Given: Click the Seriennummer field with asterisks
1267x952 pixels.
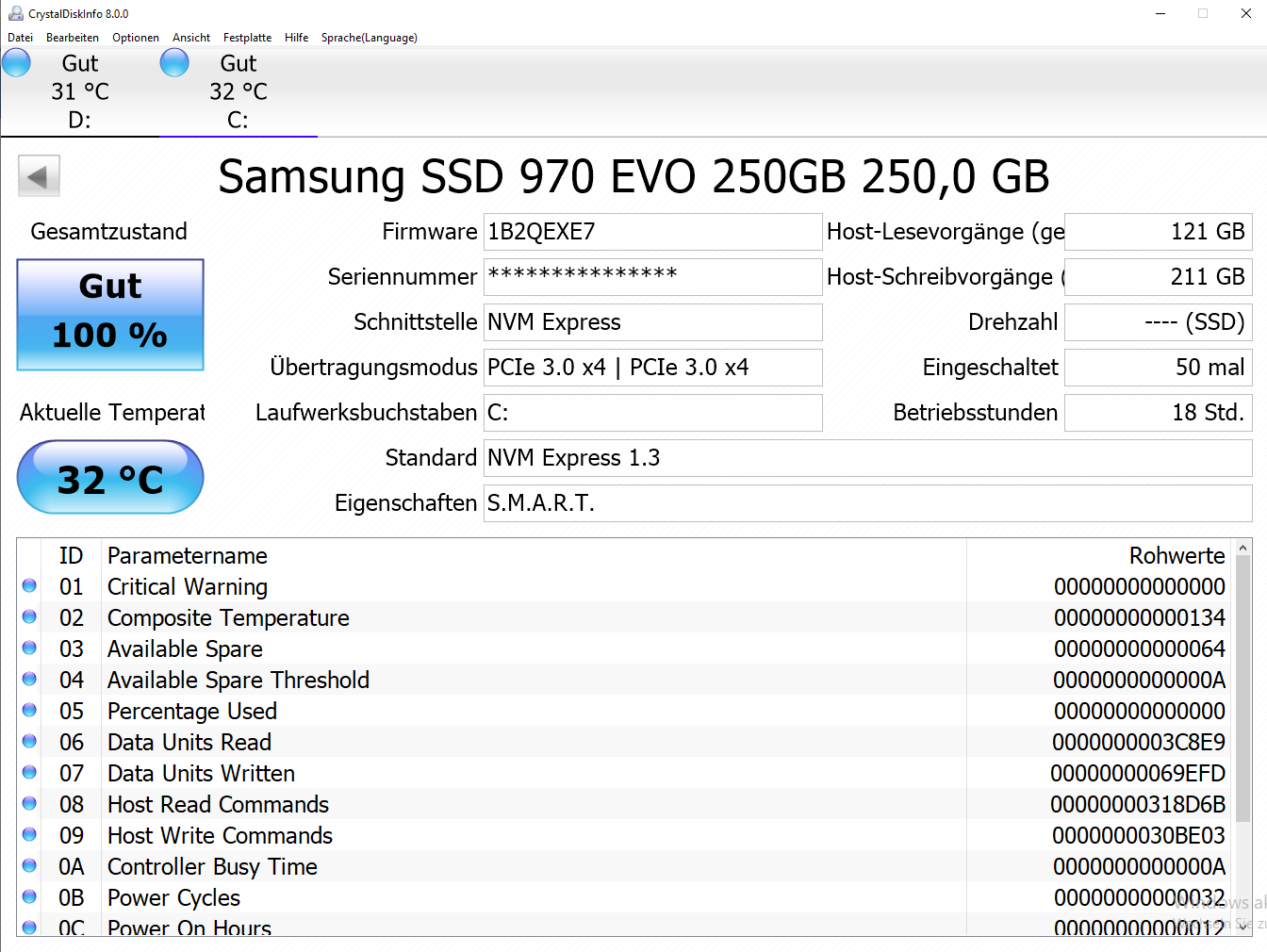Looking at the screenshot, I should click(652, 277).
